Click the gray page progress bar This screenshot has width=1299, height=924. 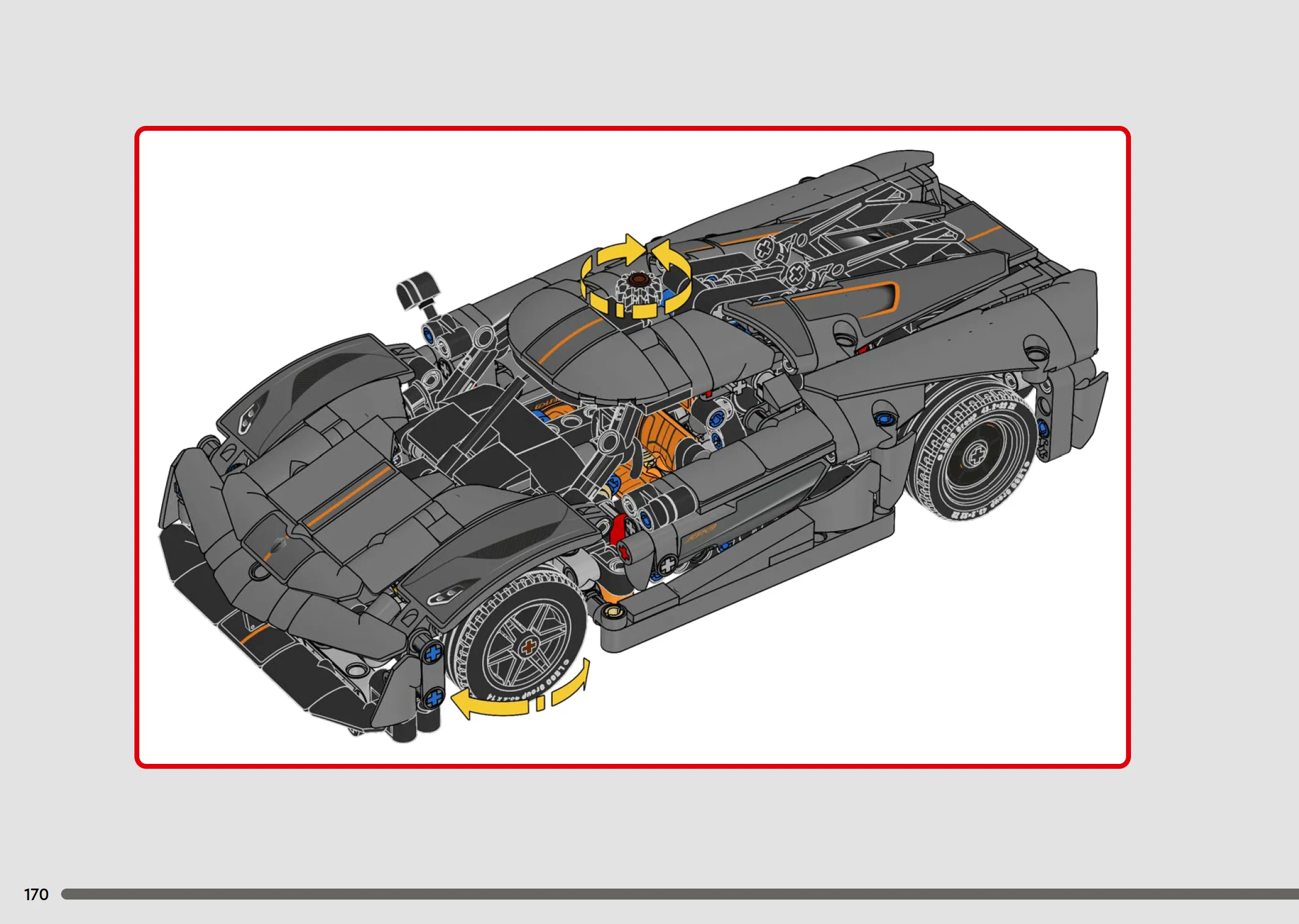[x=680, y=894]
